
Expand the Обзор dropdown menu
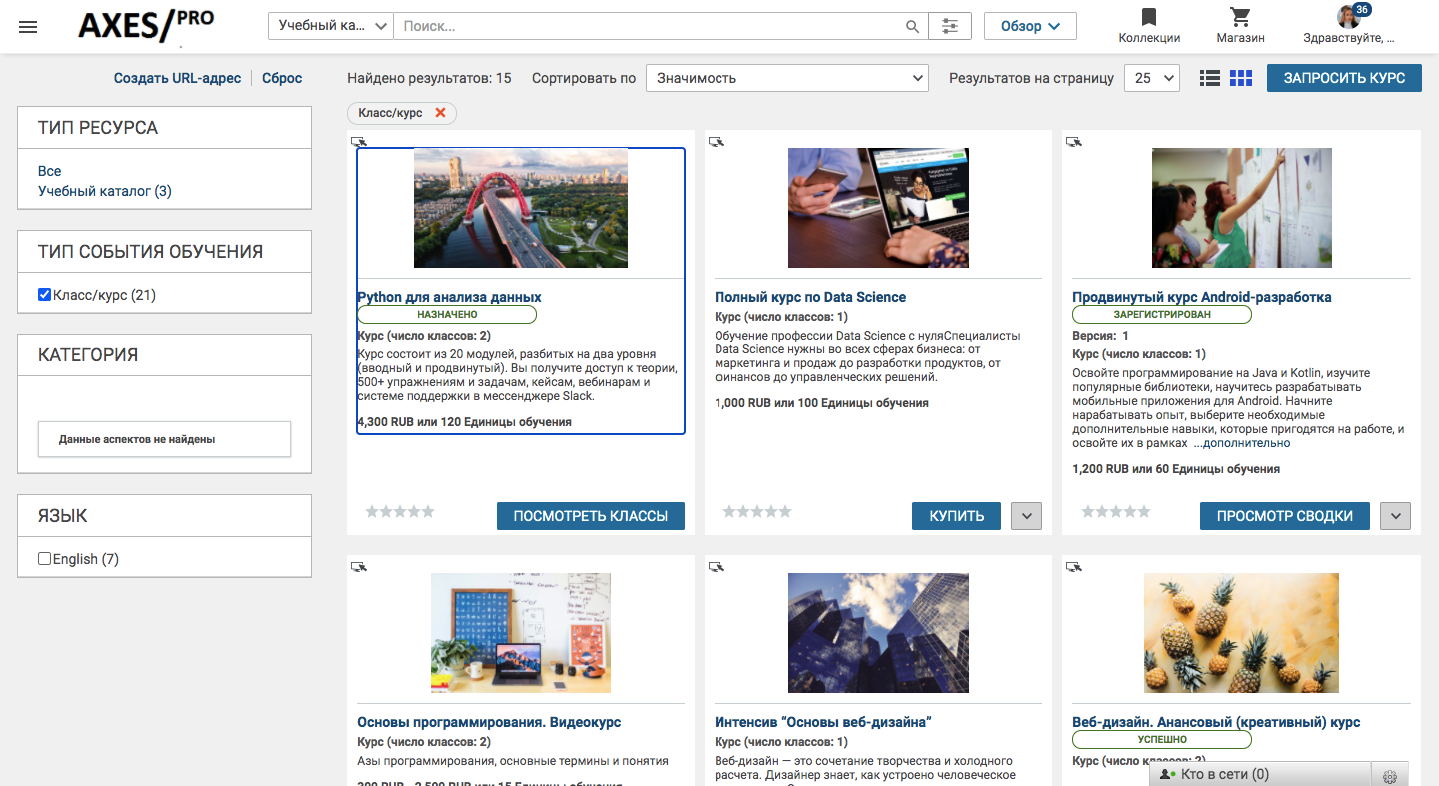point(1030,26)
